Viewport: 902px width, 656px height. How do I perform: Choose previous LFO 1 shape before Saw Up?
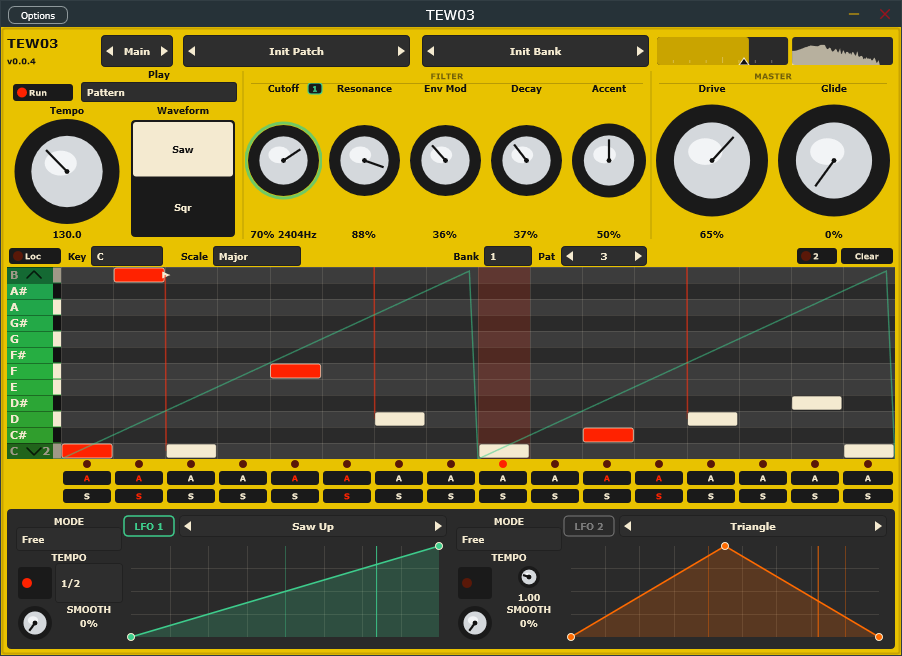point(188,526)
